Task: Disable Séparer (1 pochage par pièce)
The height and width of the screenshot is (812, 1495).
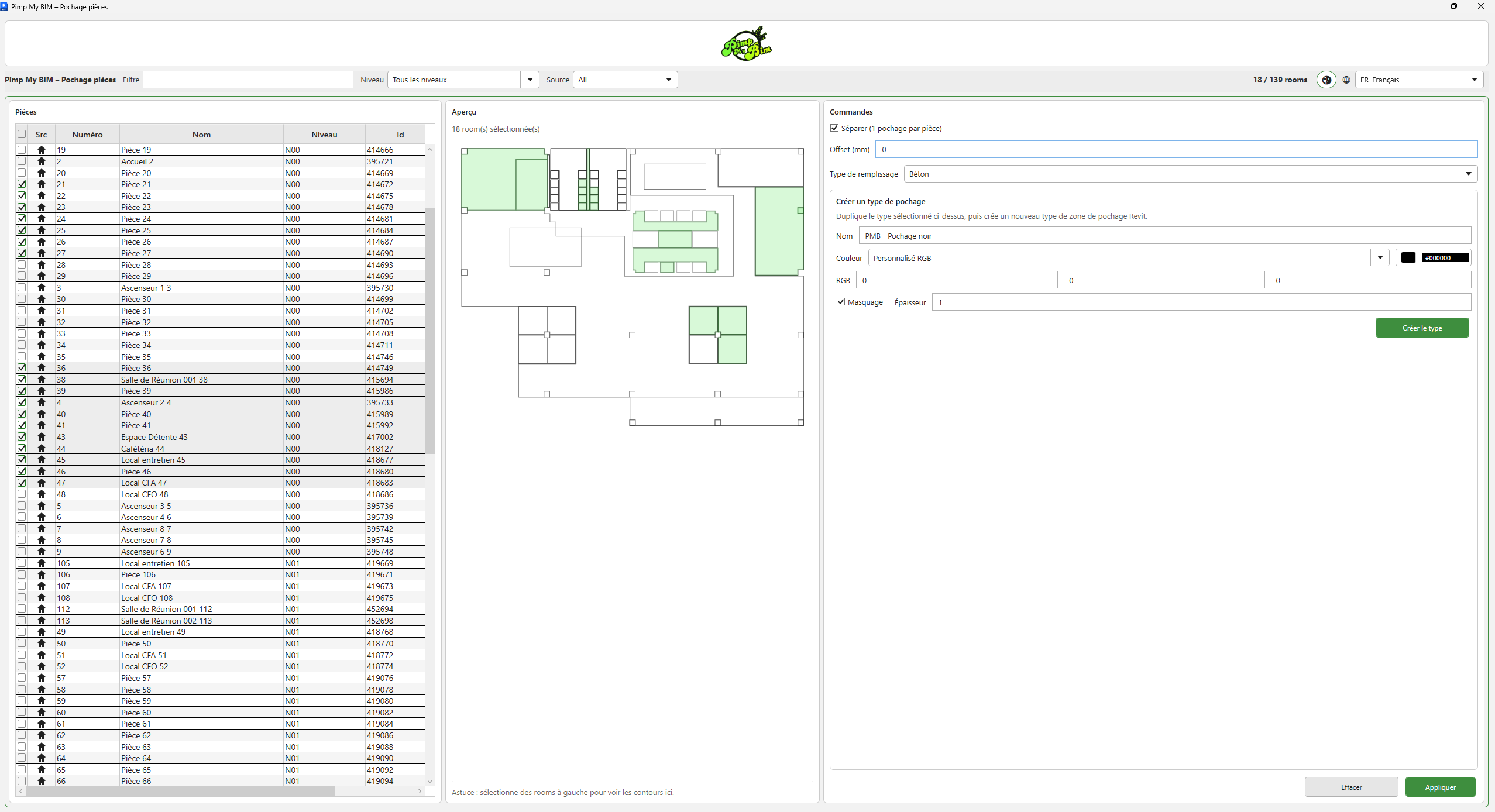Action: click(834, 128)
